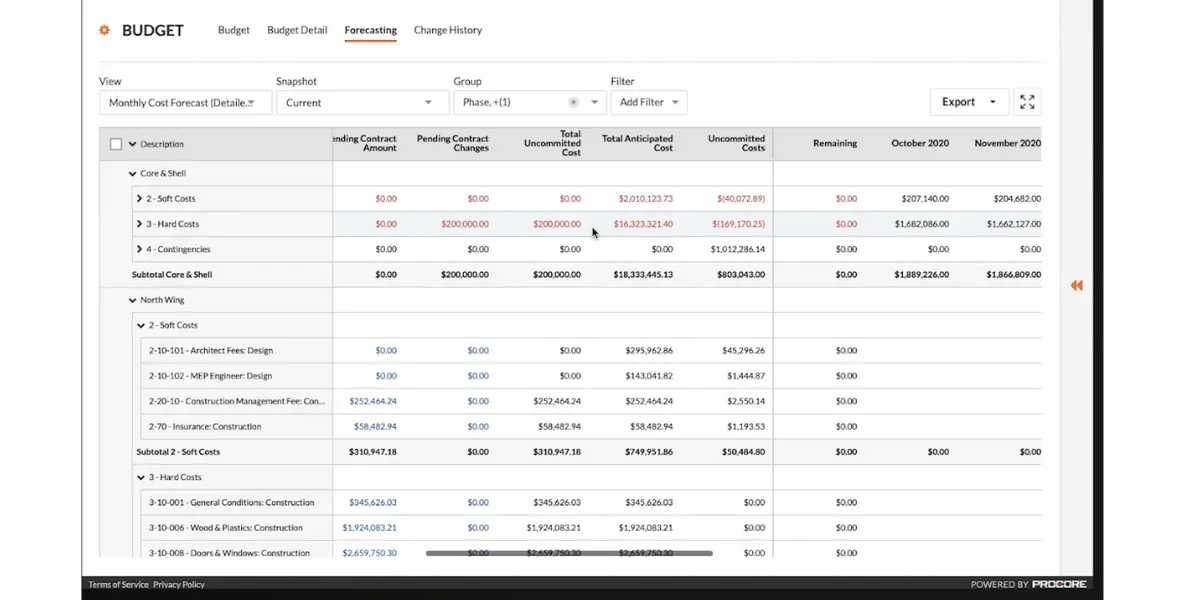This screenshot has height=600, width=1200.
Task: Clear the Group selection with the x icon
Action: pyautogui.click(x=573, y=102)
